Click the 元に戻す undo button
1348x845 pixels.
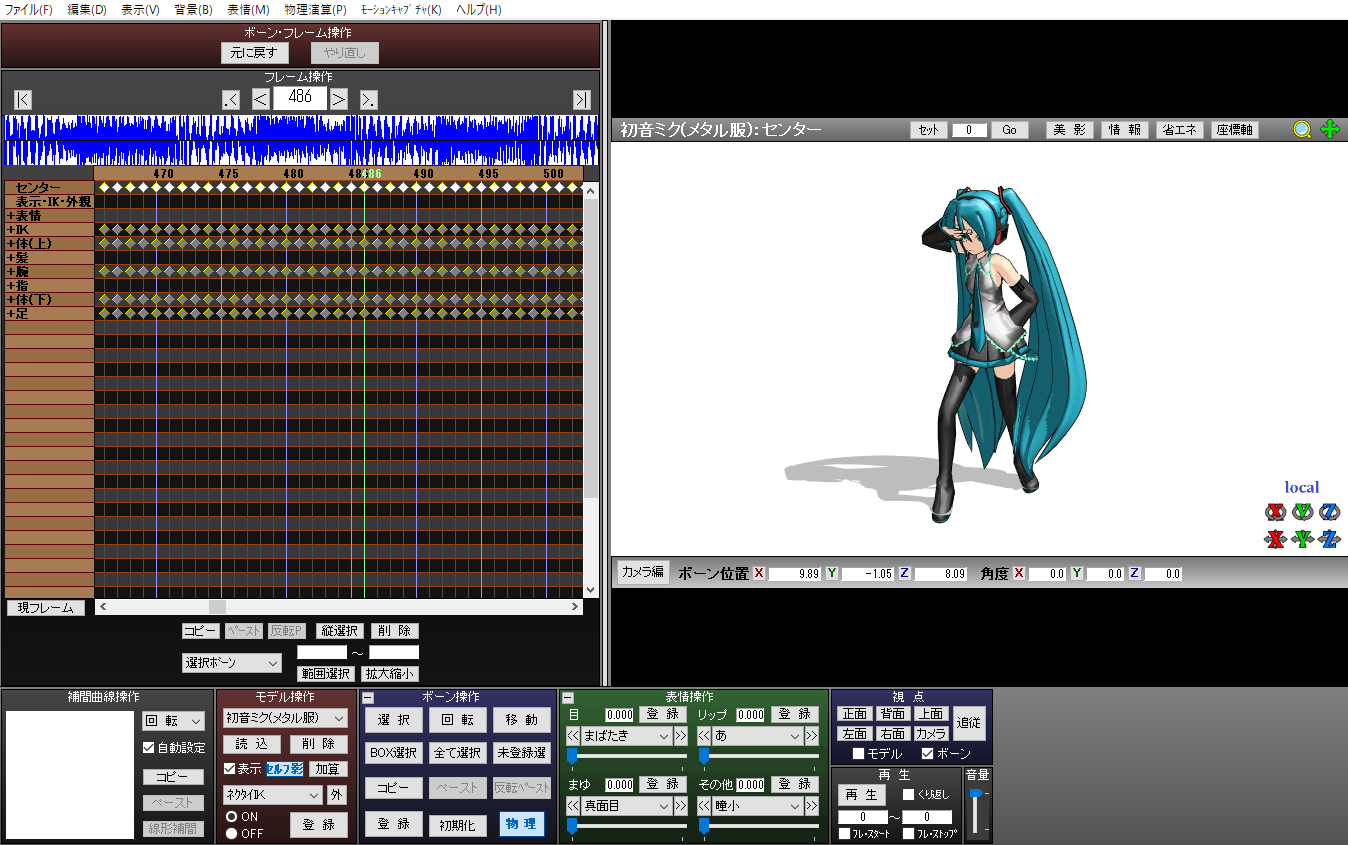[x=254, y=53]
